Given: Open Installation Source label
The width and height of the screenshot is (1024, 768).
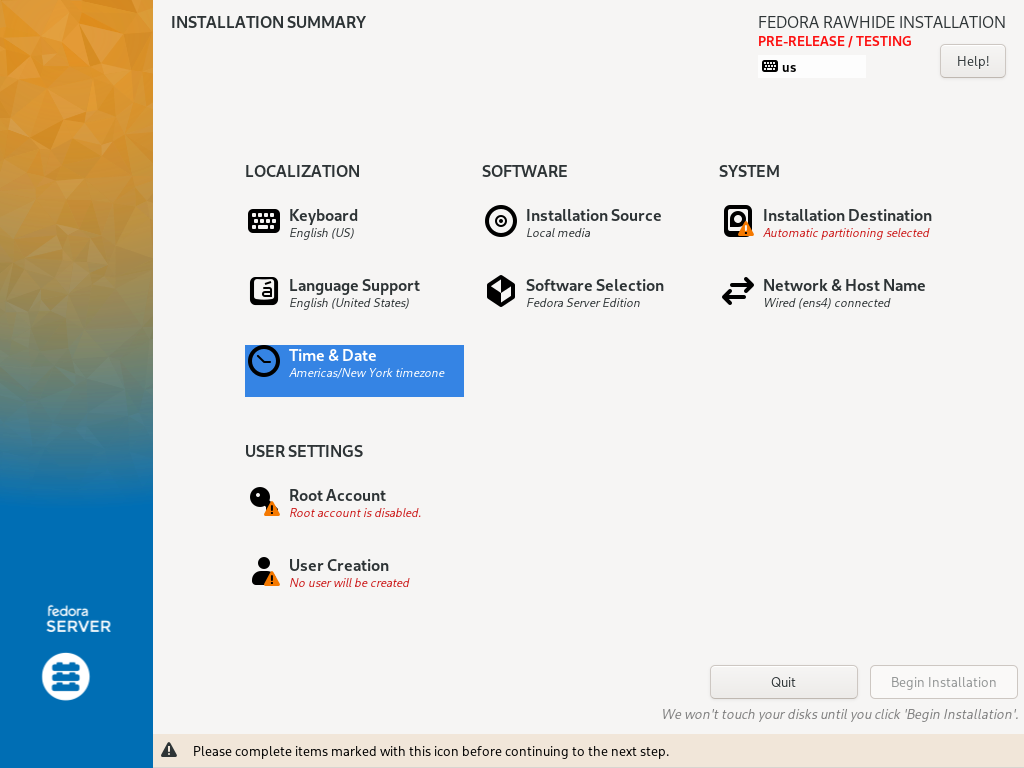Looking at the screenshot, I should pos(594,216).
